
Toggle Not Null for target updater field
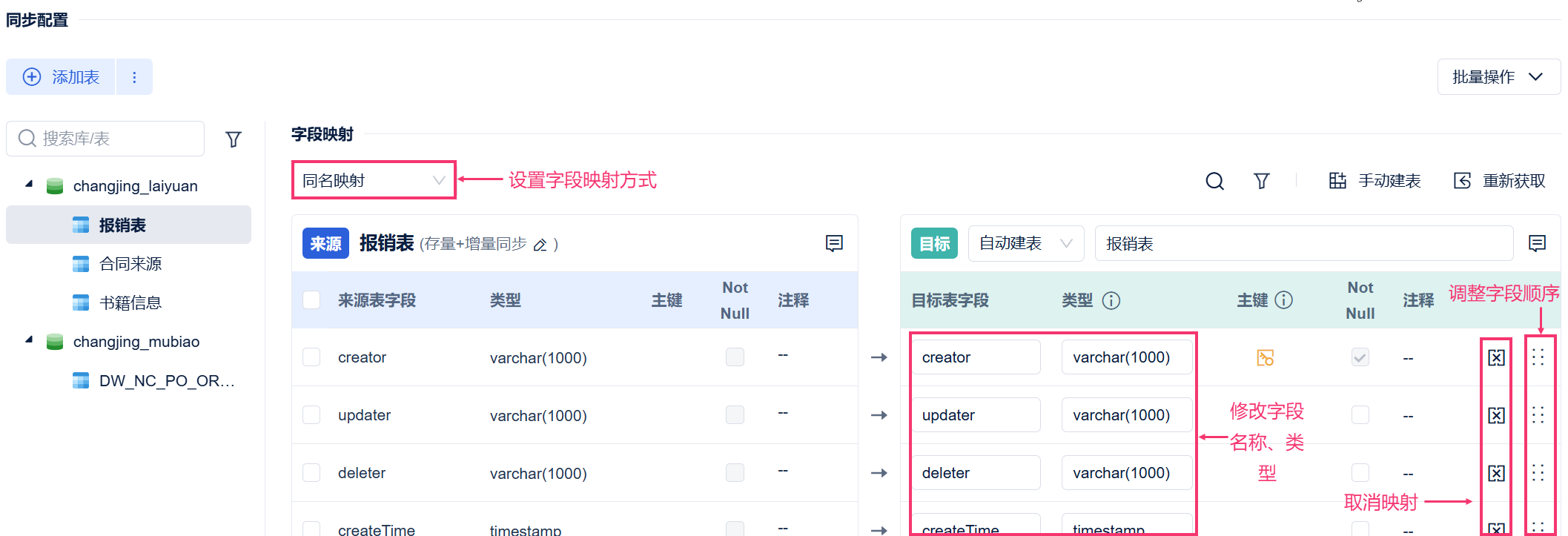tap(1360, 415)
